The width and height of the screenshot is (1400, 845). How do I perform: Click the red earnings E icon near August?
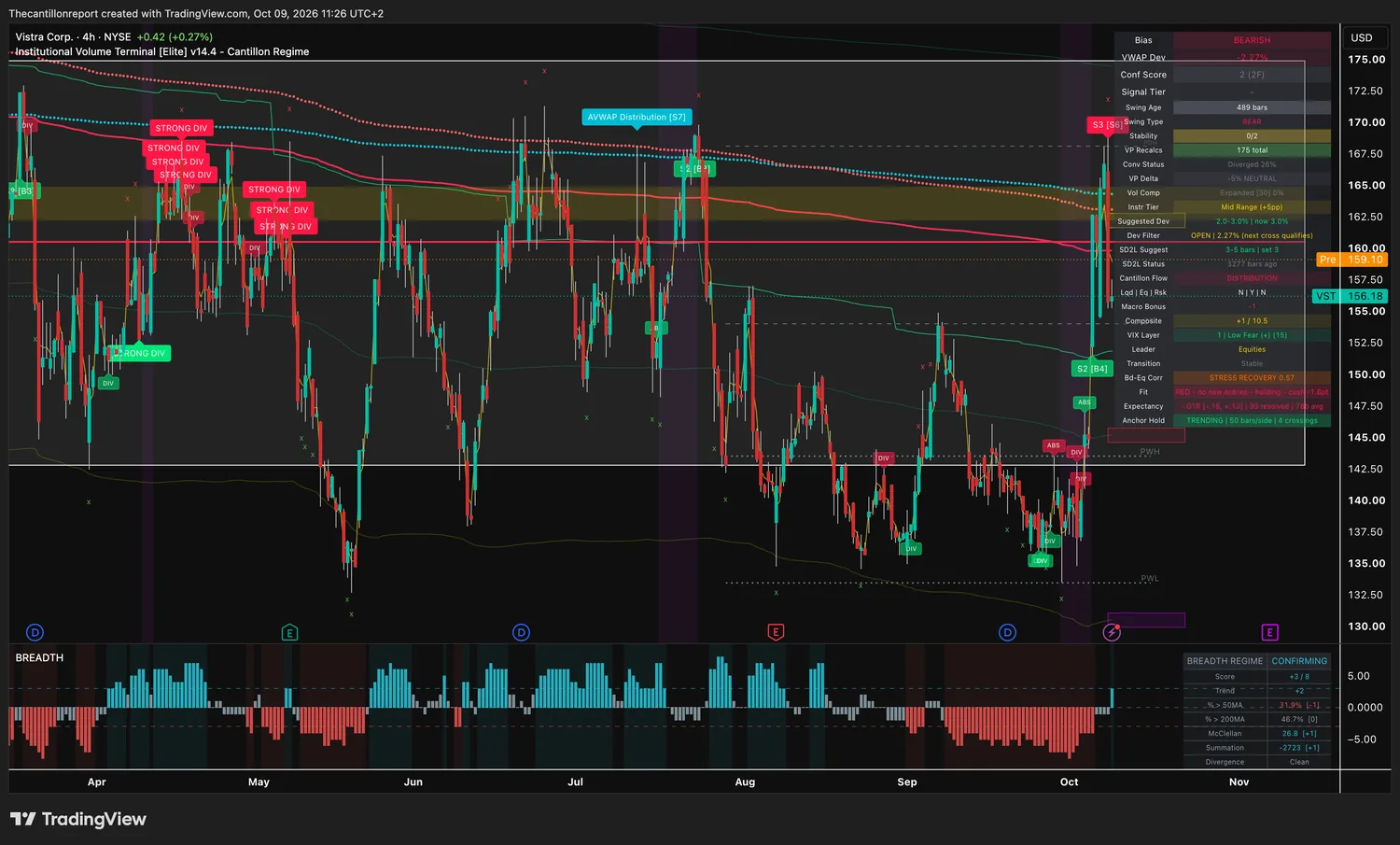pos(776,632)
